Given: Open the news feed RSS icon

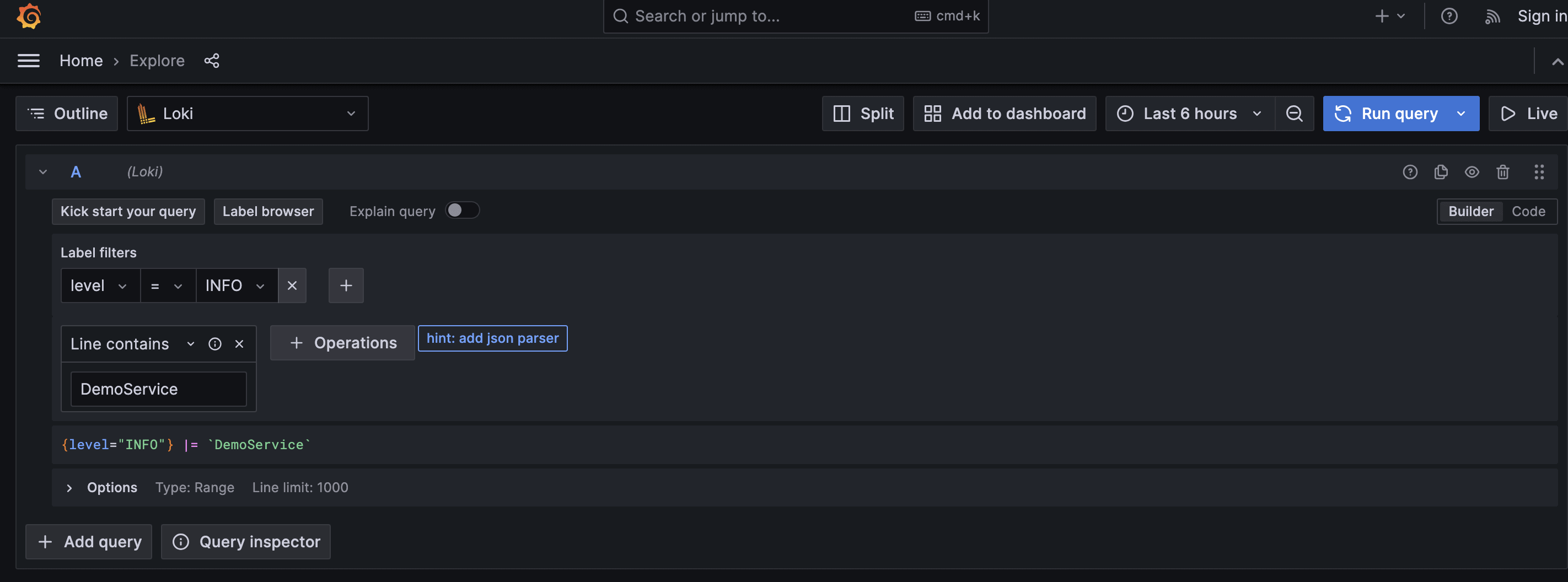Looking at the screenshot, I should click(1492, 17).
